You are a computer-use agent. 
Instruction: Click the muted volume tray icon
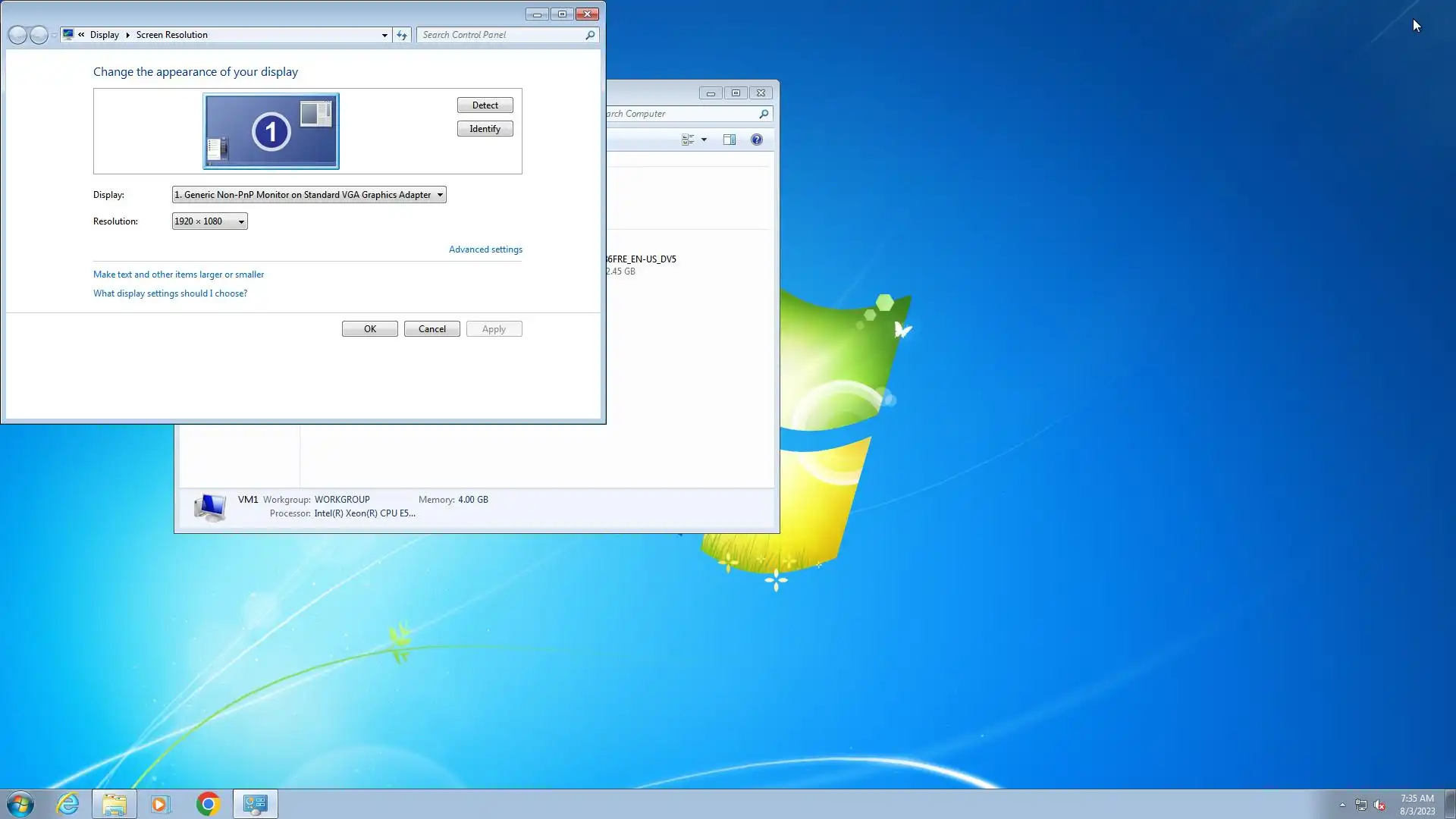(x=1379, y=805)
